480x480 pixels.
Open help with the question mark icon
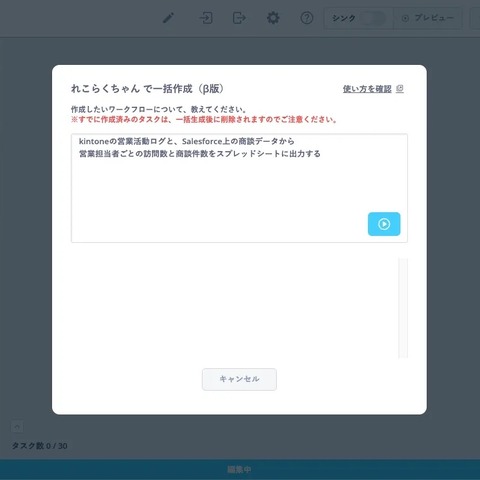coord(307,18)
